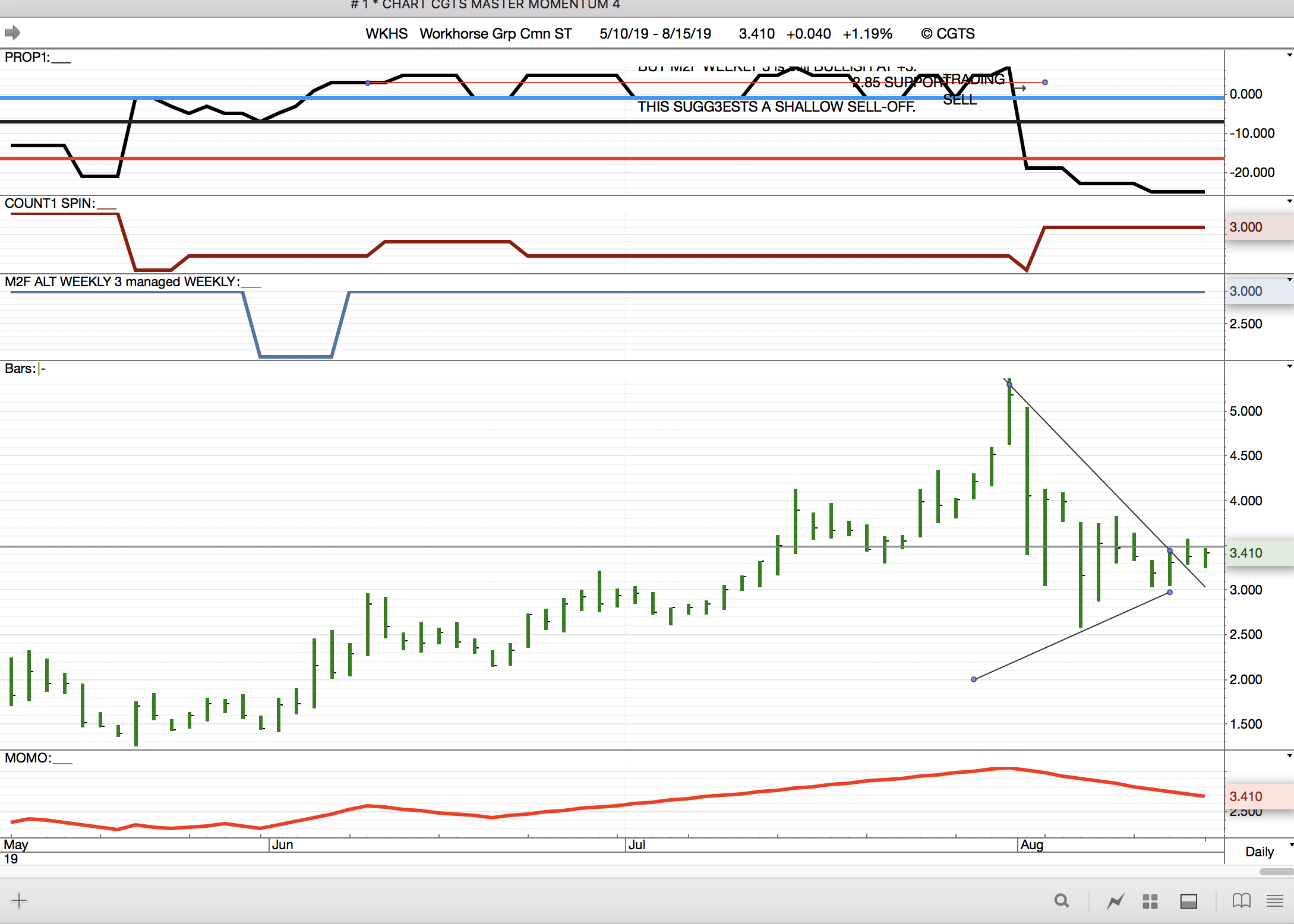Viewport: 1294px width, 924px height.
Task: Open the book documentation icon
Action: [1241, 901]
